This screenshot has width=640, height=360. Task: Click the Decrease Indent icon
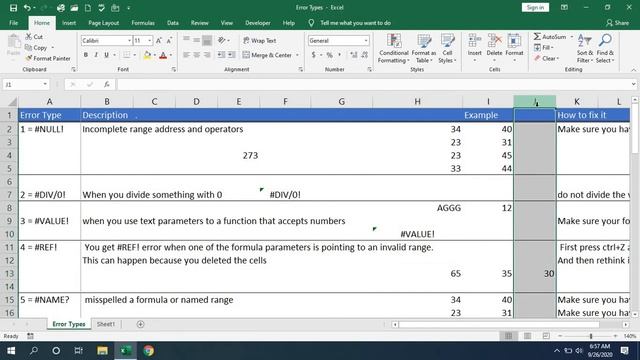click(x=221, y=55)
